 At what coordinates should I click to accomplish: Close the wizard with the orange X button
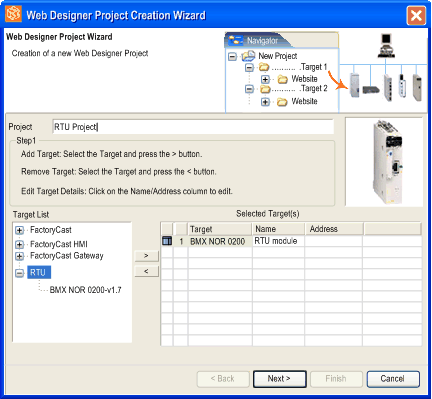pyautogui.click(x=416, y=16)
